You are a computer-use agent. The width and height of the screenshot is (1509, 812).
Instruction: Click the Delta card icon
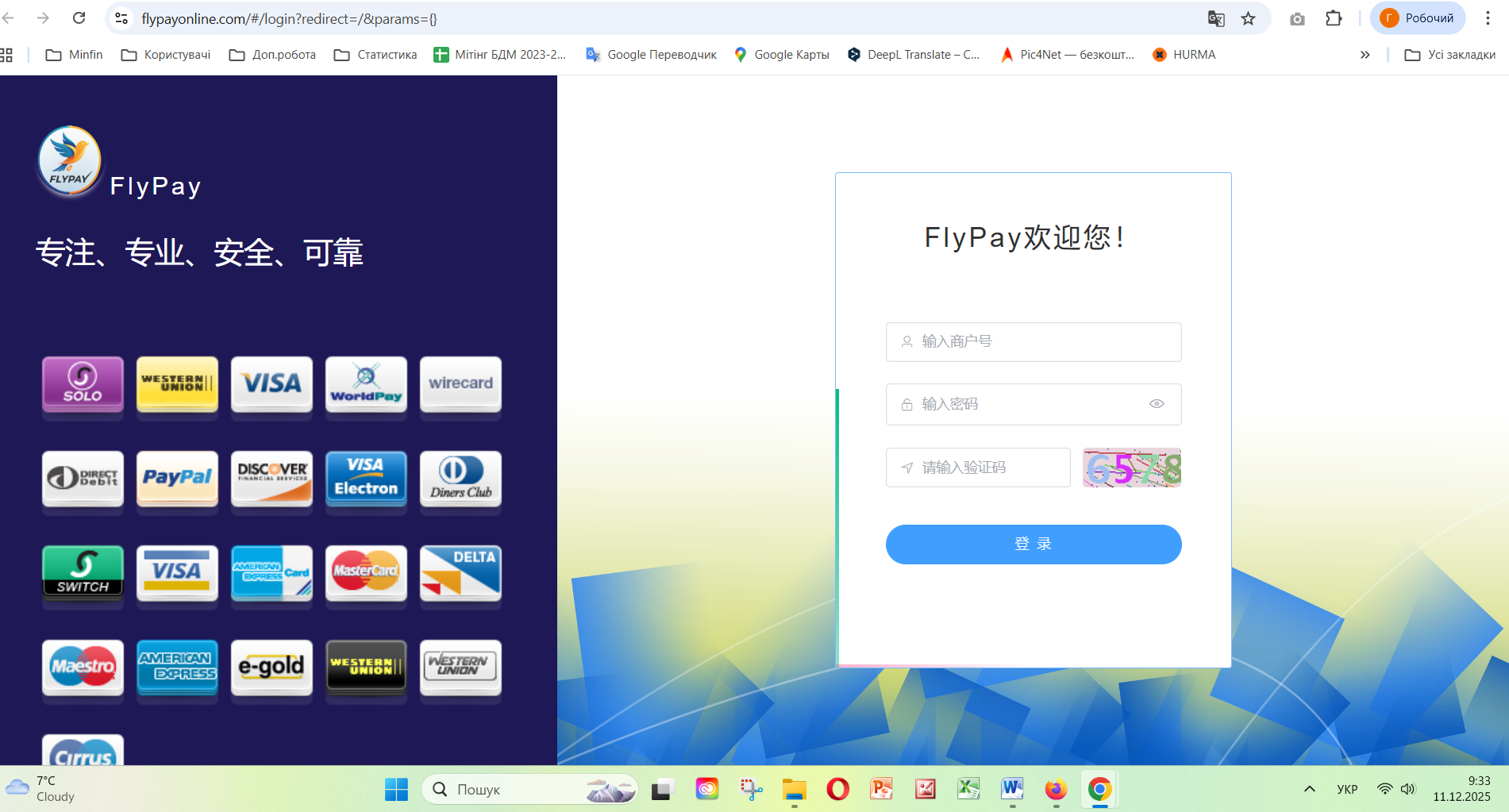(460, 573)
